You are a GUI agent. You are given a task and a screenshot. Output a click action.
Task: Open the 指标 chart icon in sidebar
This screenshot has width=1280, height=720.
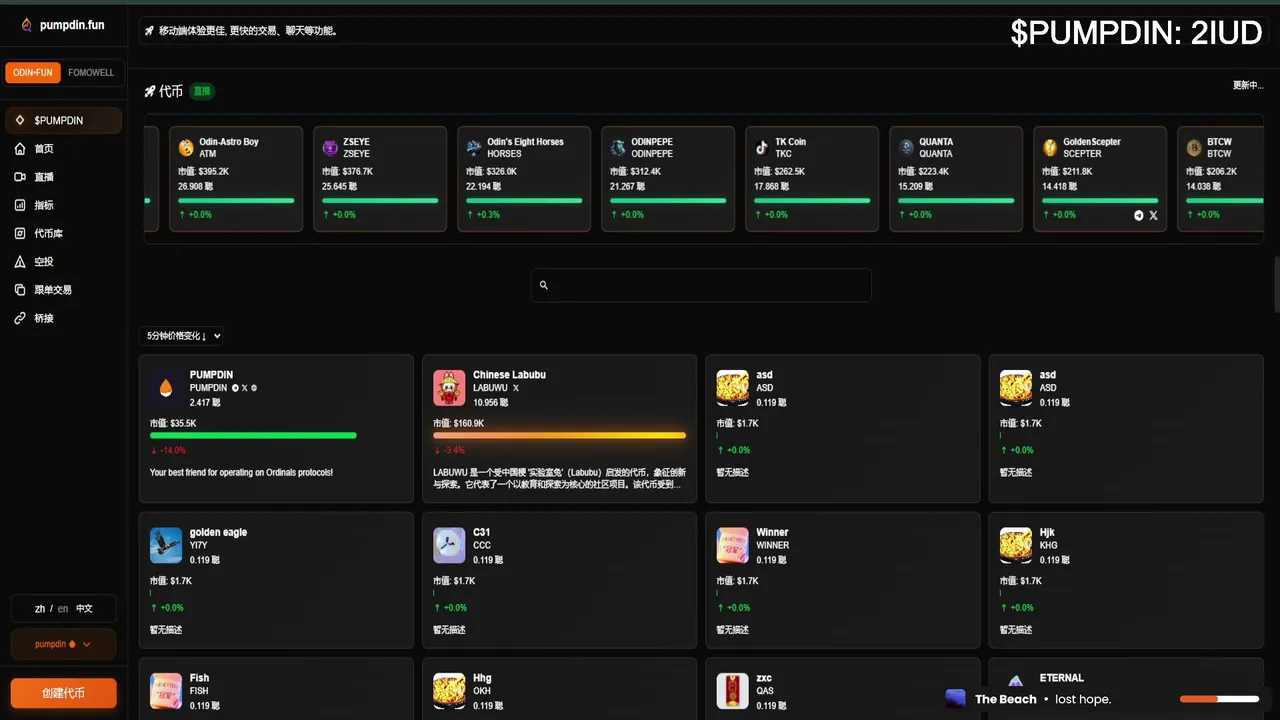[x=20, y=205]
